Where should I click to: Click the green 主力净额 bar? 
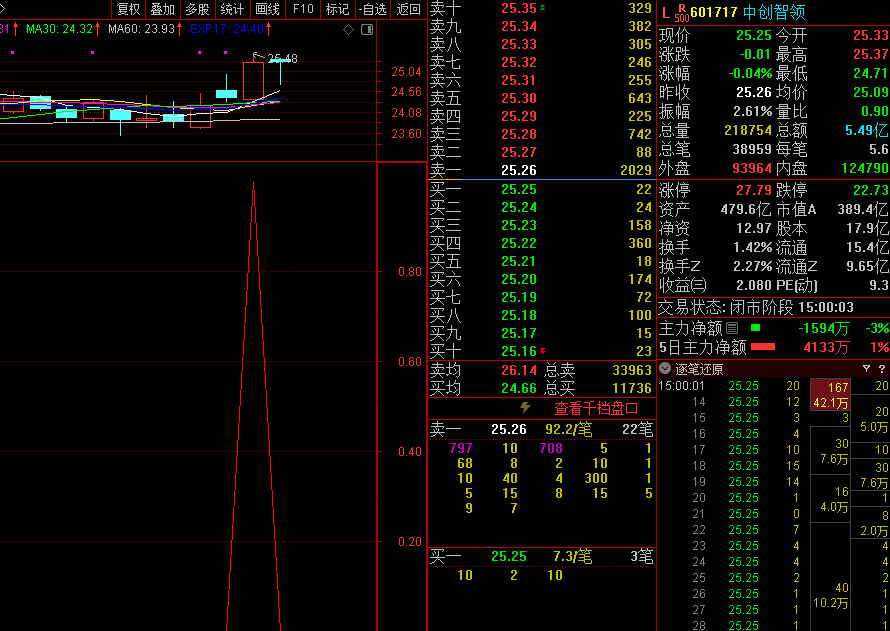755,328
